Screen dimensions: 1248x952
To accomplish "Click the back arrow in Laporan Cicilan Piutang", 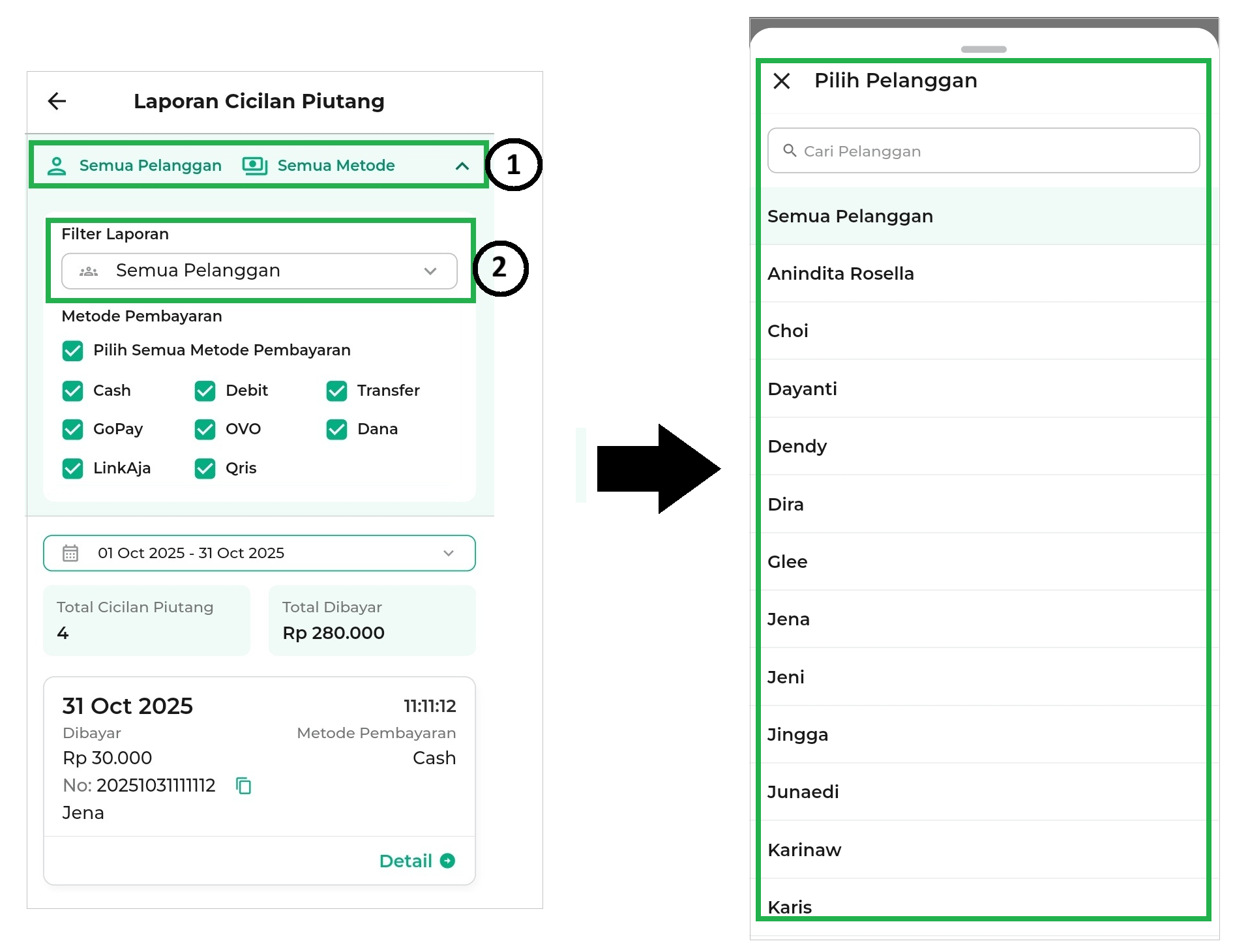I will click(x=57, y=101).
